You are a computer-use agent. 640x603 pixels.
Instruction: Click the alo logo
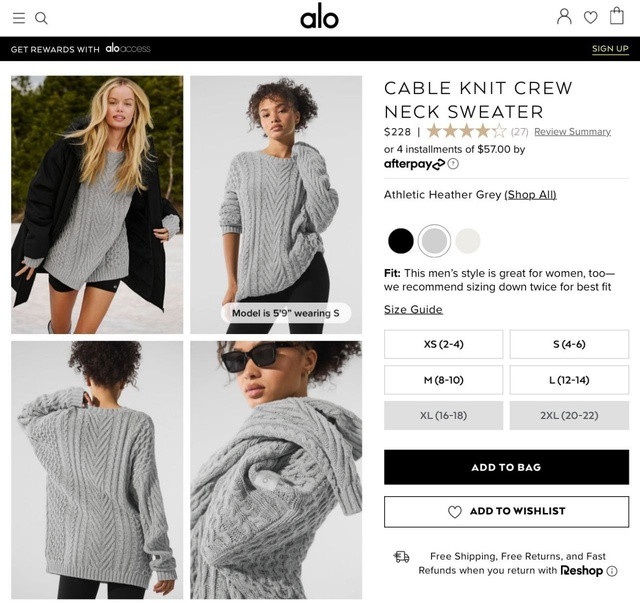tap(319, 16)
